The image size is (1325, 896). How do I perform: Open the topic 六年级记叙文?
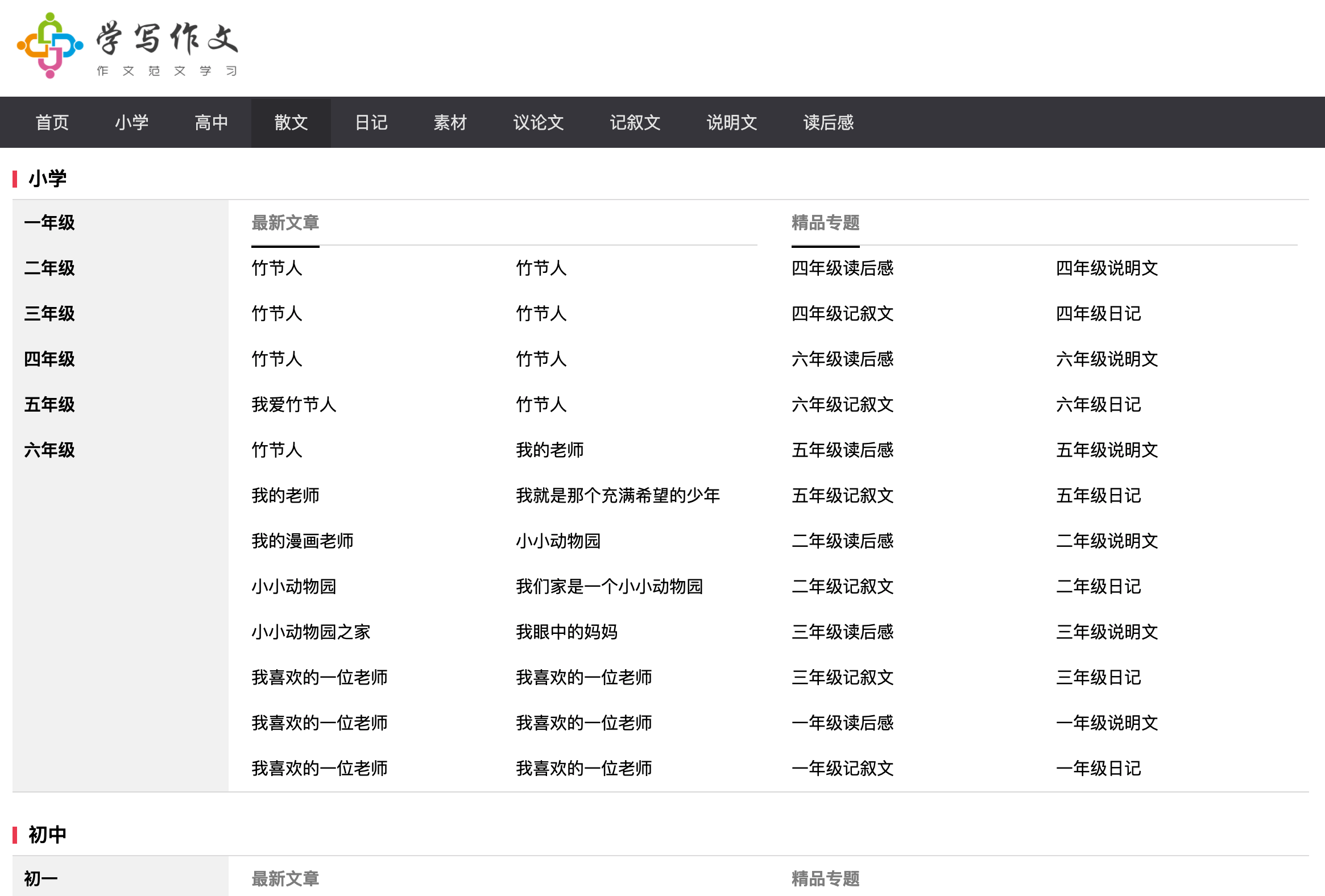pyautogui.click(x=843, y=405)
